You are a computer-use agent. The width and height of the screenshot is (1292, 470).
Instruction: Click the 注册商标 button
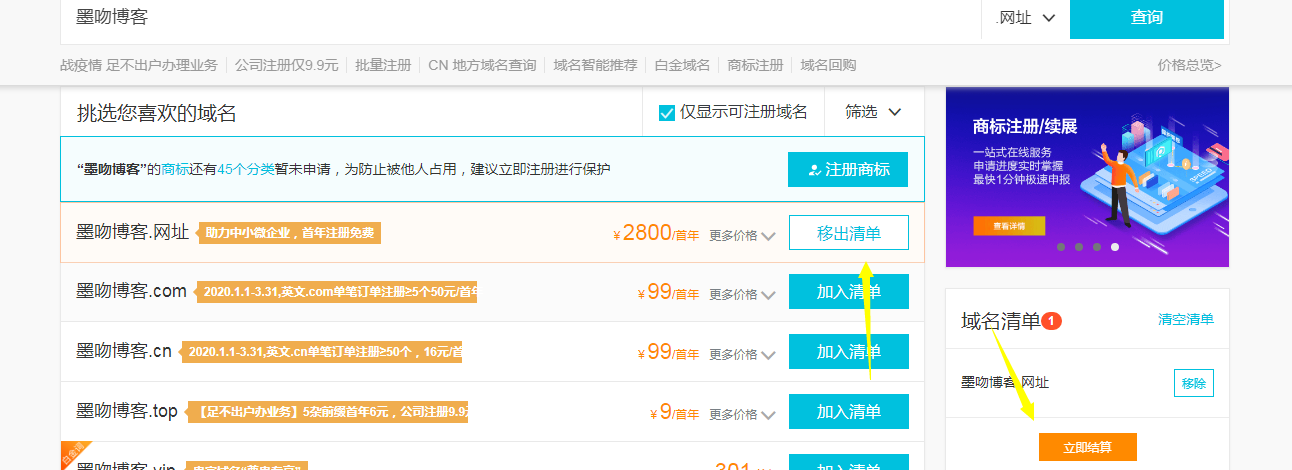click(x=848, y=169)
